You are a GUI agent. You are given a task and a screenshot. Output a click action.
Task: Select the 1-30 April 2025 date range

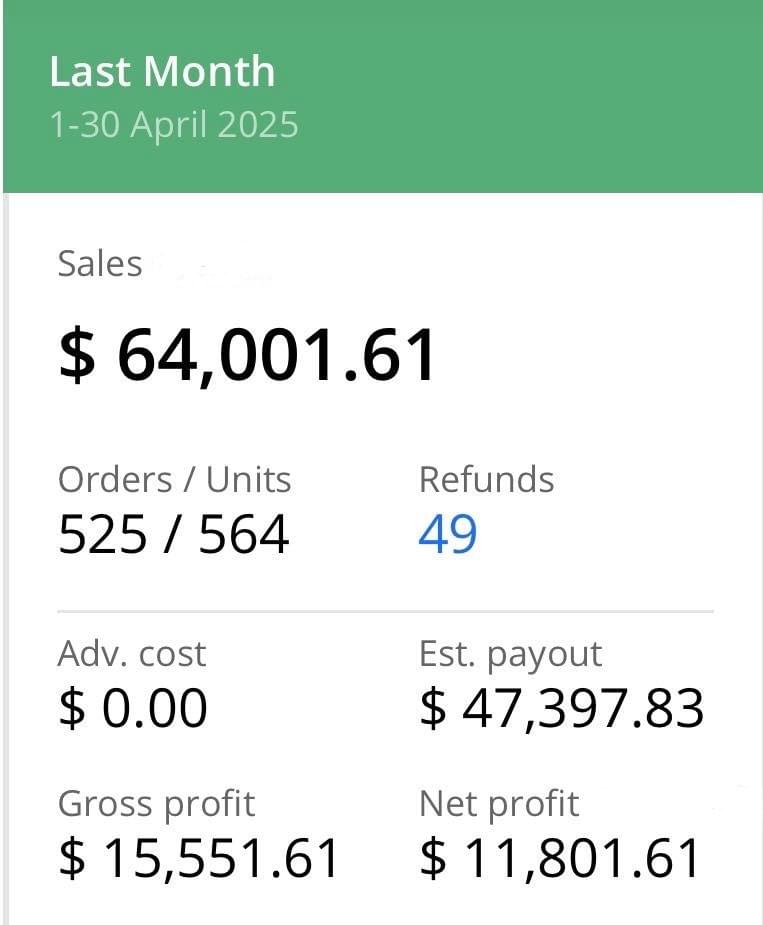click(x=174, y=125)
